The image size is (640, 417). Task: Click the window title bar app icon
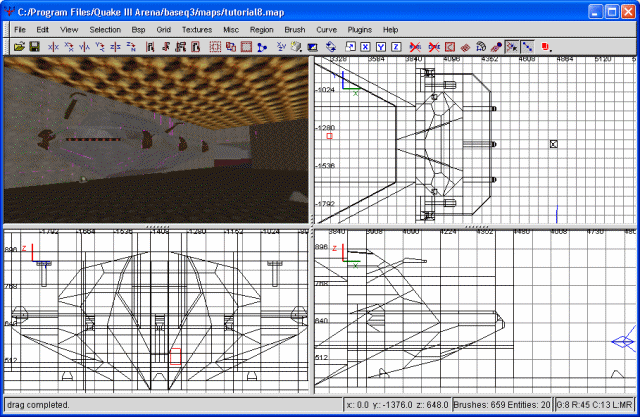[x=9, y=12]
